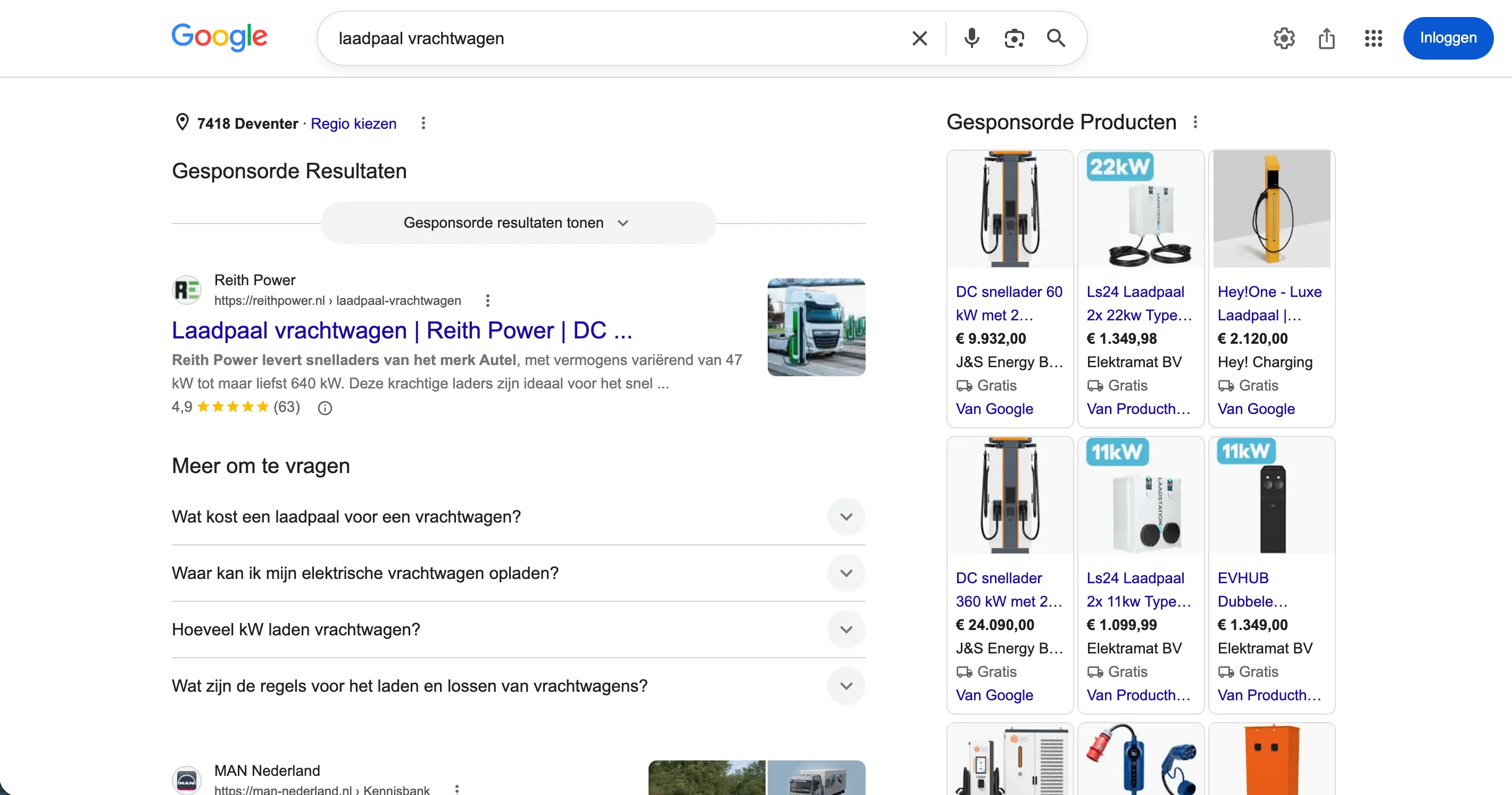Image resolution: width=1512 pixels, height=795 pixels.
Task: Click location pin icon beside 7418 Deventer
Action: tap(182, 122)
